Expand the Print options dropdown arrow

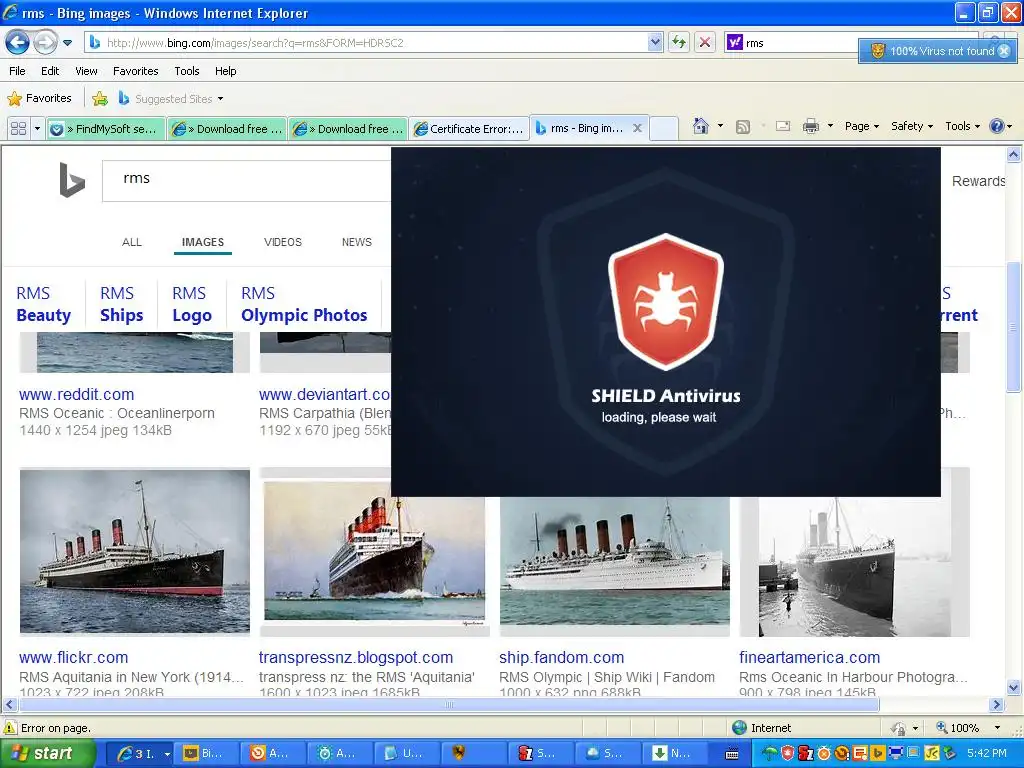pos(830,126)
